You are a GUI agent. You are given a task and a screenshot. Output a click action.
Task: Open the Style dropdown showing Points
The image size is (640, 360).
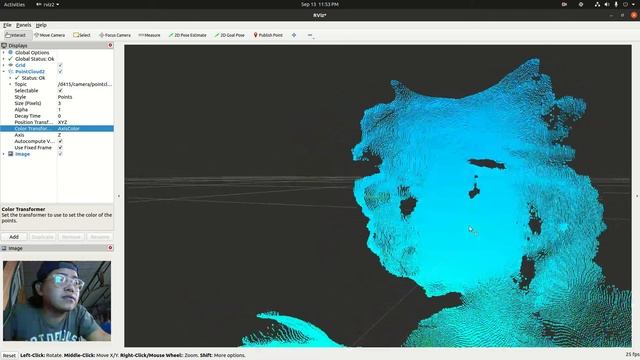click(x=85, y=97)
